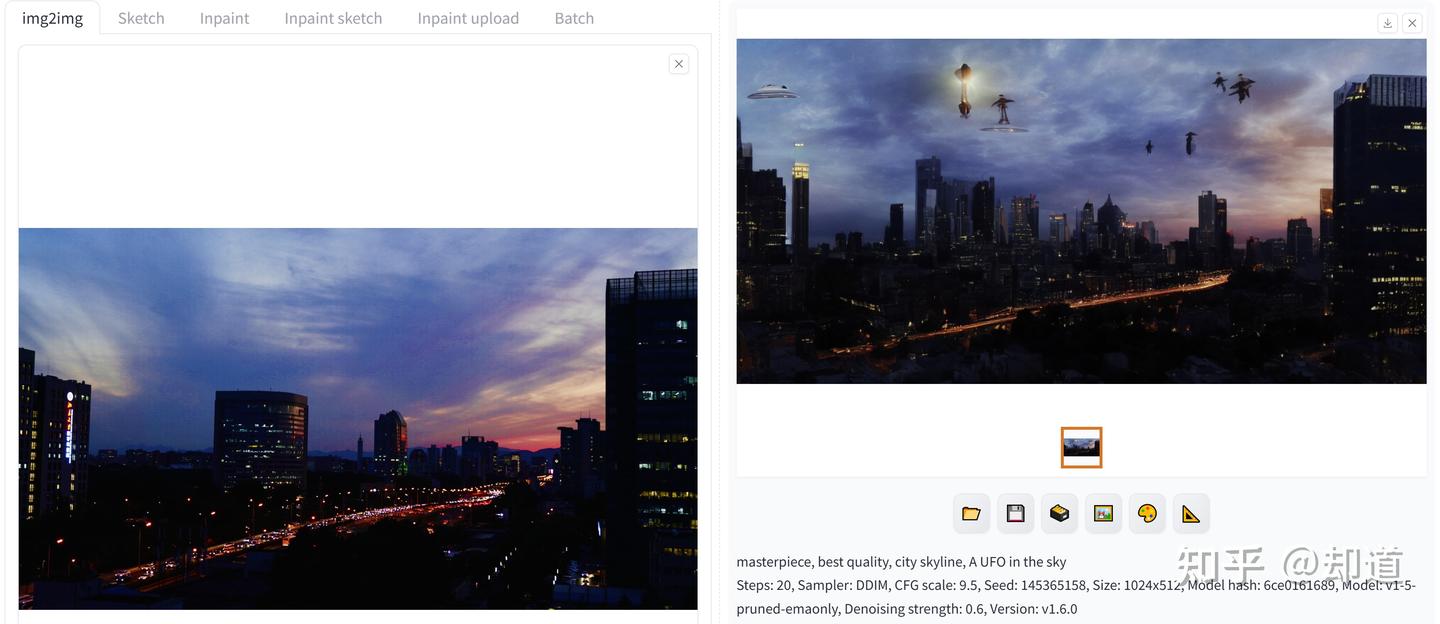This screenshot has width=1440, height=624.
Task: Go to the Inpaint upload tab
Action: (x=468, y=18)
